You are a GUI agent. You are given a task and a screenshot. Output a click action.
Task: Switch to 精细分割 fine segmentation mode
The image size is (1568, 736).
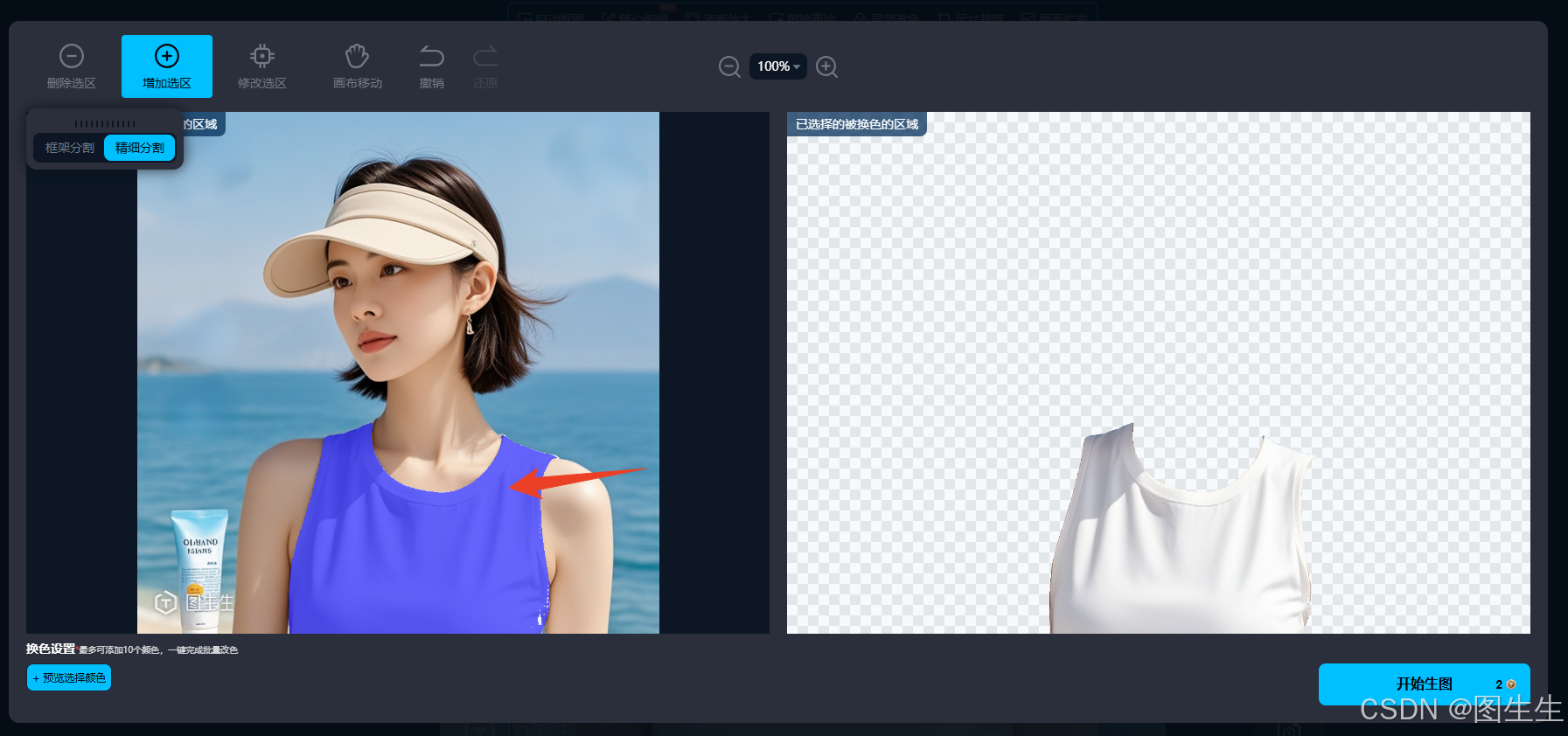(x=140, y=148)
